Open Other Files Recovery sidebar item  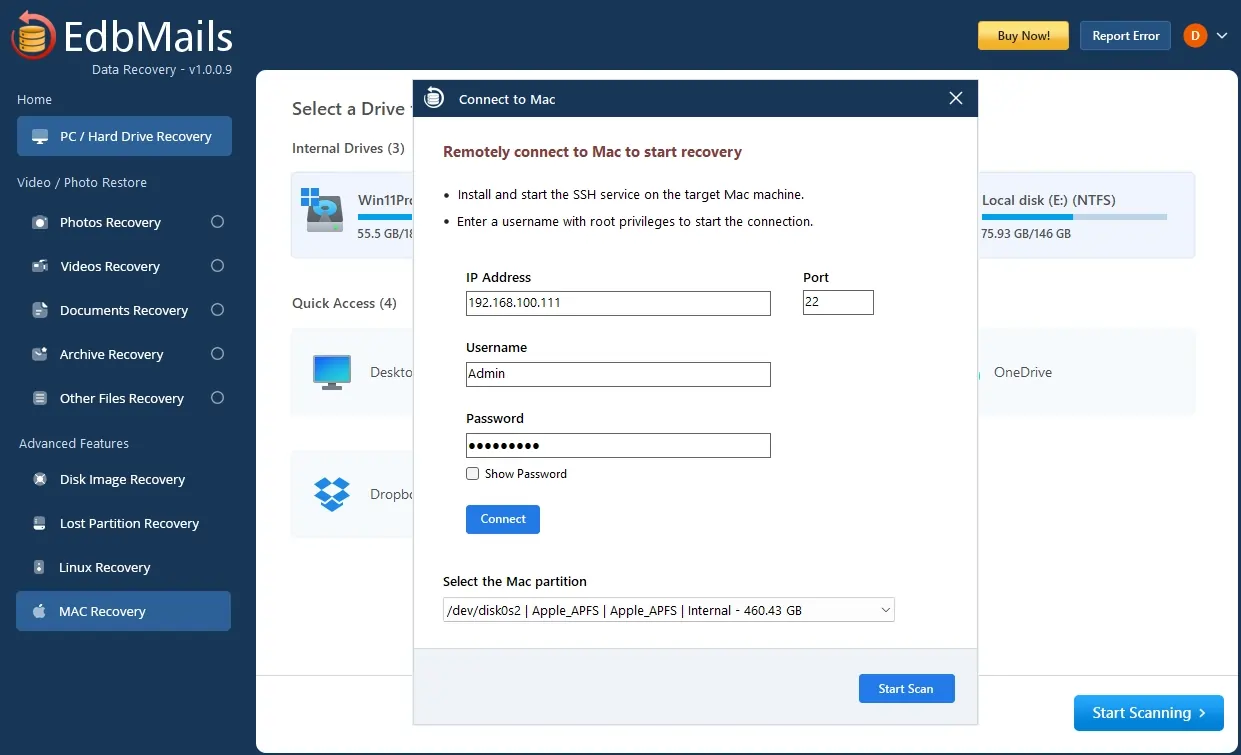[124, 398]
